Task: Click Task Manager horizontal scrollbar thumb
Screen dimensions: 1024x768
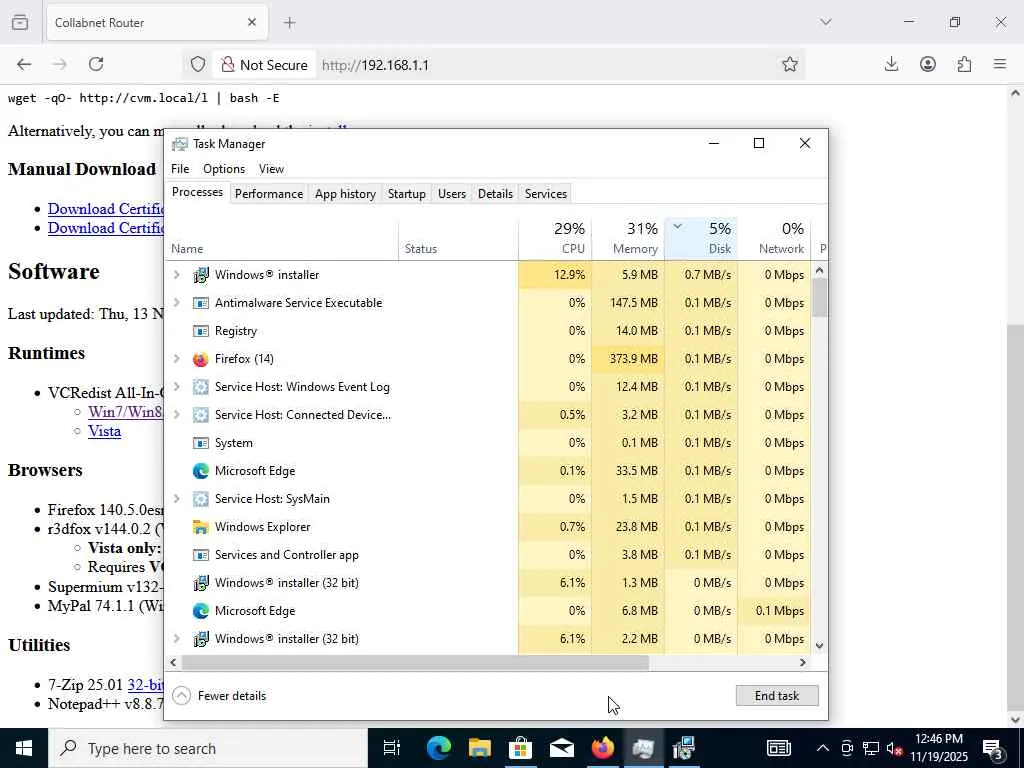Action: point(415,662)
